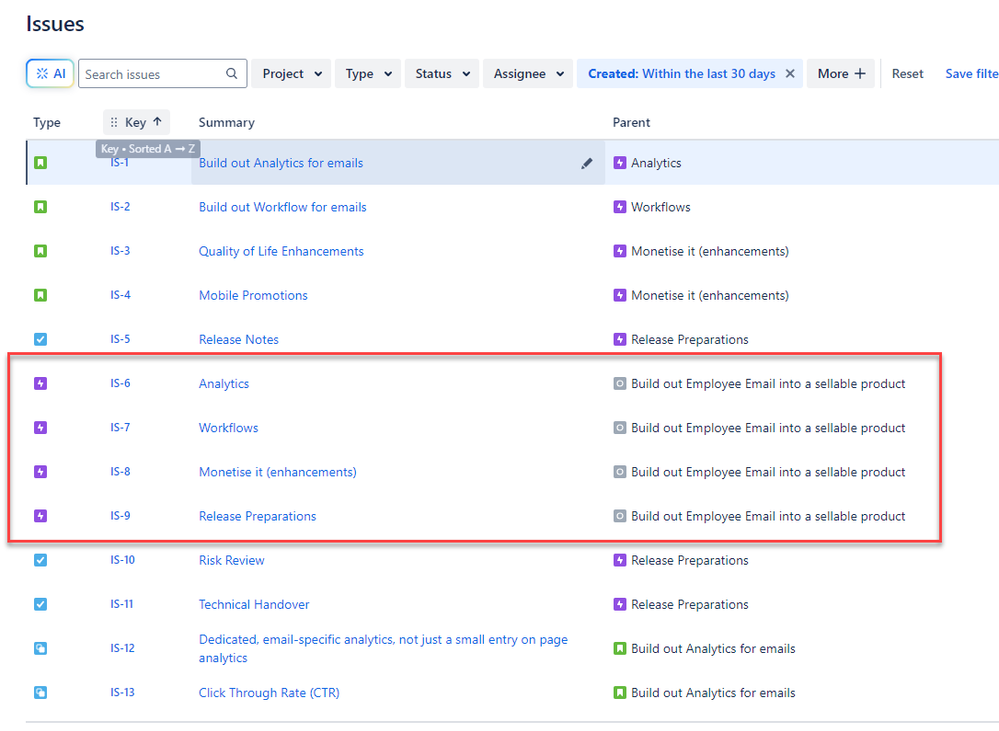This screenshot has height=731, width=999.
Task: Open the Project filter dropdown
Action: 291,74
